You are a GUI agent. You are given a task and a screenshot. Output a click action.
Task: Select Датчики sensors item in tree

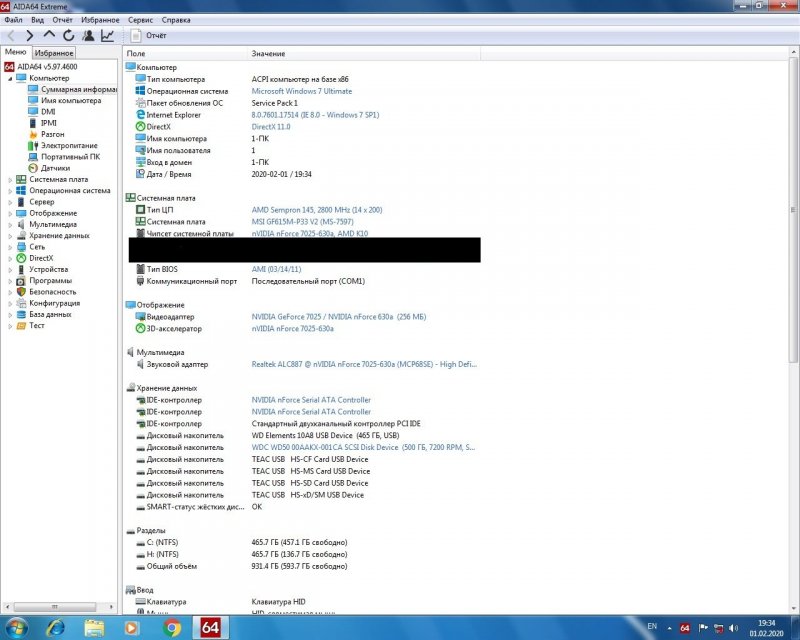click(55, 168)
